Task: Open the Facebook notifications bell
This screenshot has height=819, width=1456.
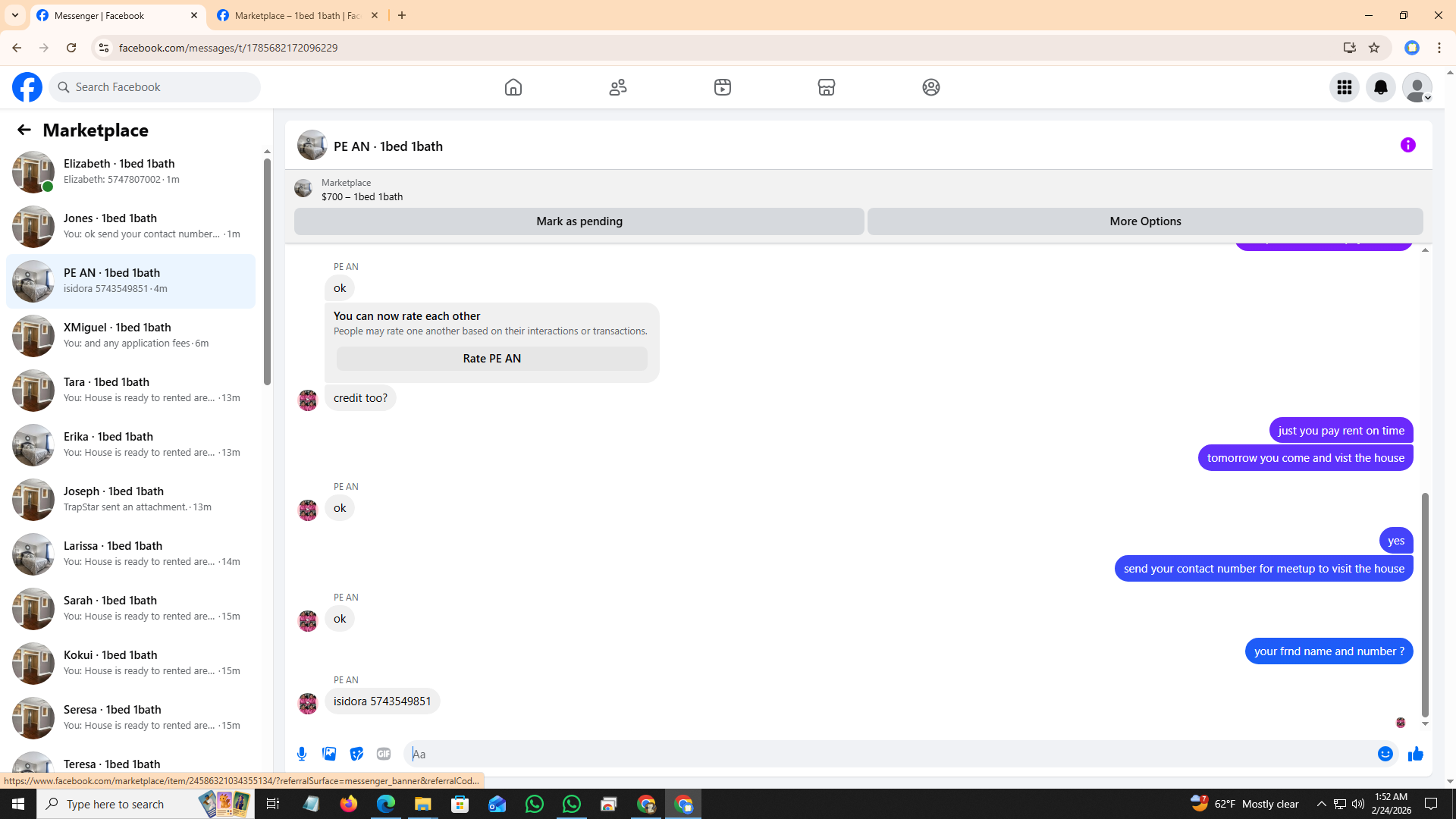Action: pyautogui.click(x=1380, y=87)
